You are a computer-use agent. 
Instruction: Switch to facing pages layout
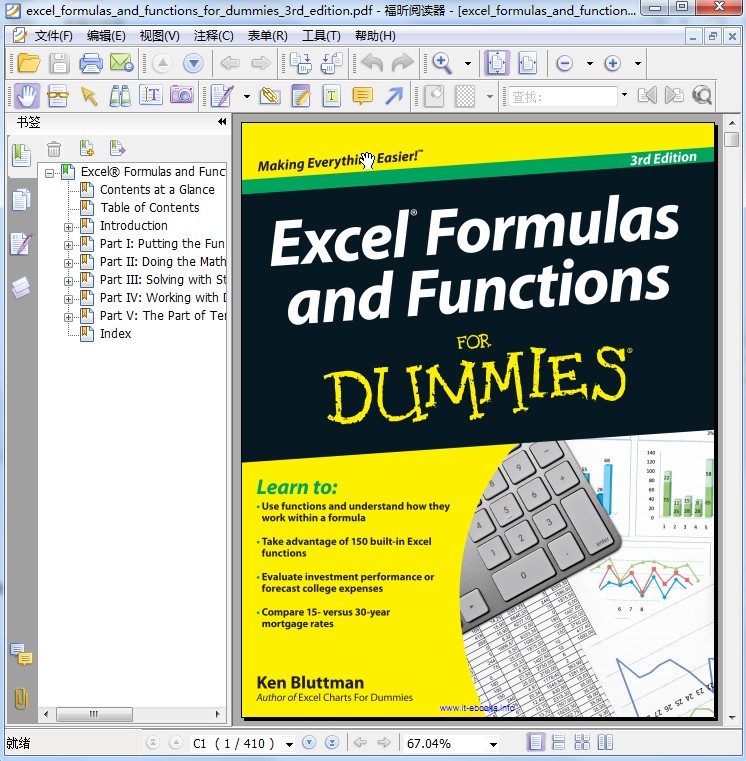[x=605, y=743]
